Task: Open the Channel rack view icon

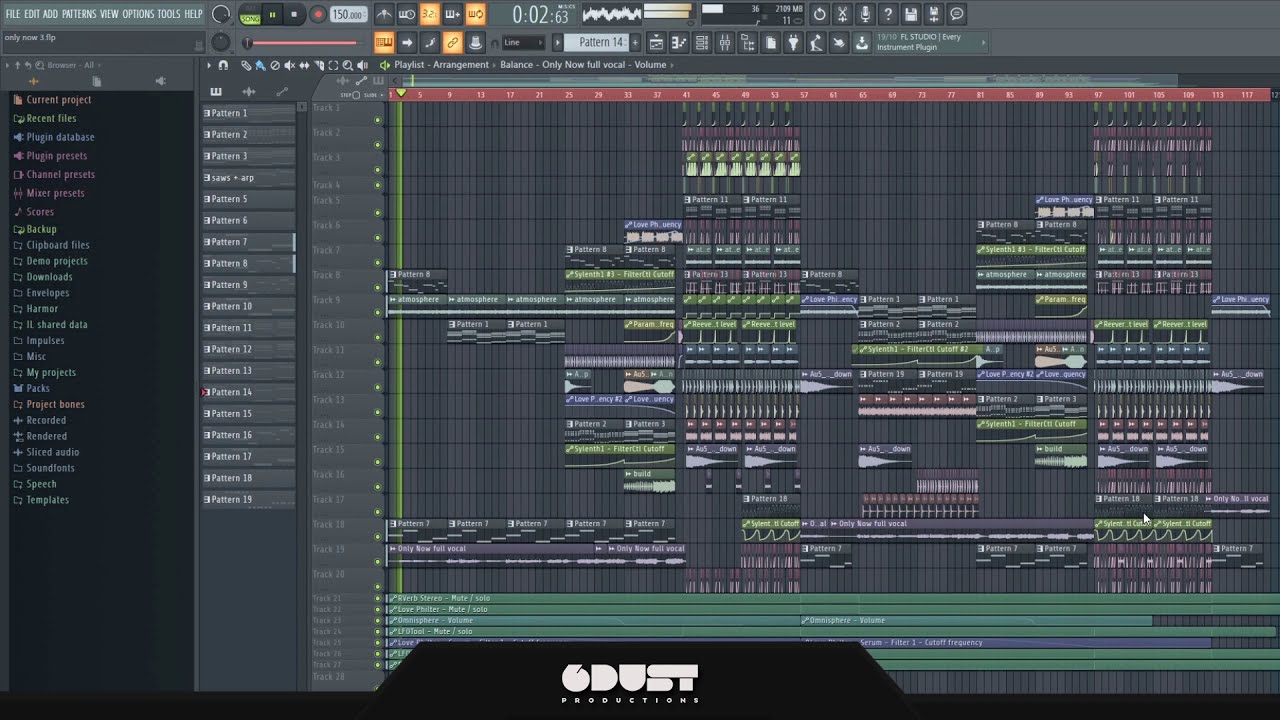Action: [x=702, y=43]
